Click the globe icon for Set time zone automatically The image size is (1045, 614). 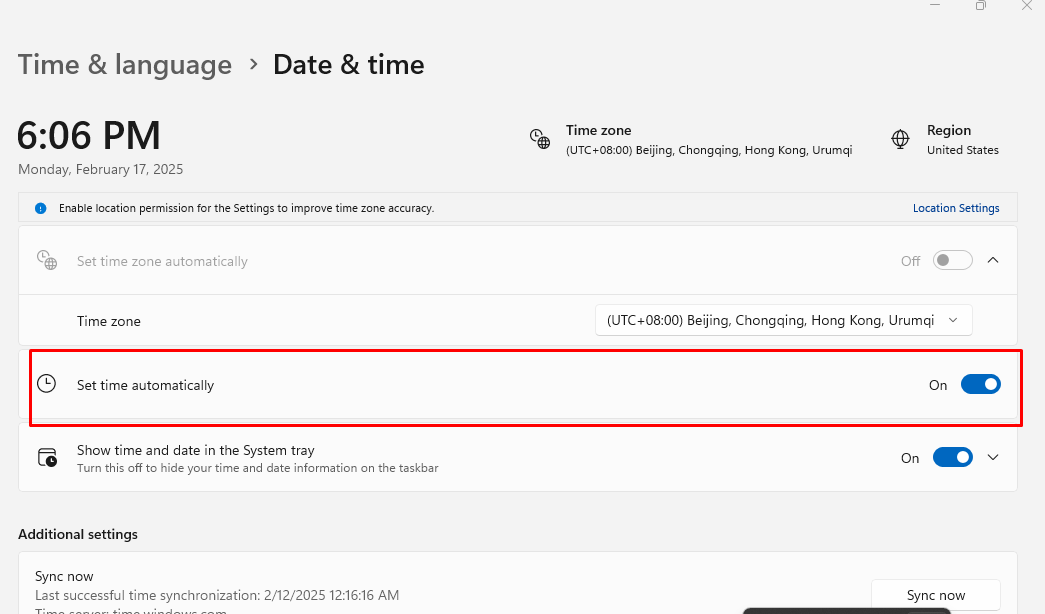(47, 260)
